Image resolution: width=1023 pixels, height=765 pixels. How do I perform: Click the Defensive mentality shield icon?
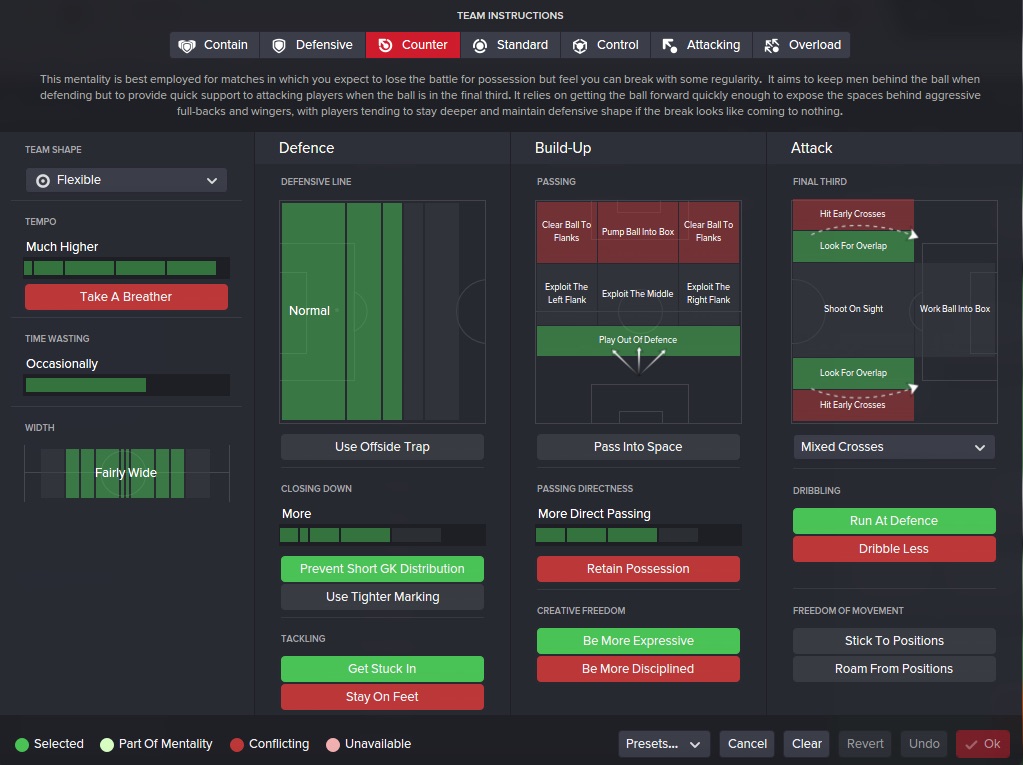point(279,45)
